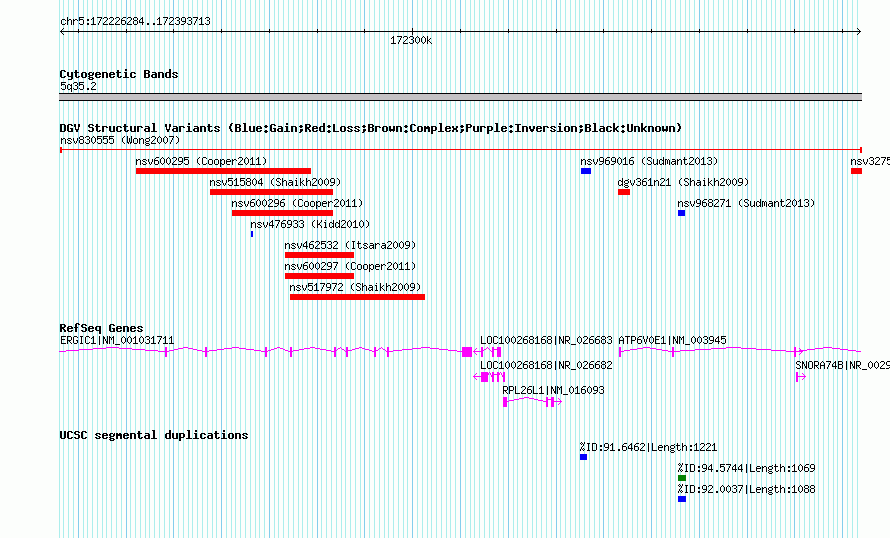The height and width of the screenshot is (538, 890).
Task: Click the RPL26L1 transcript glyph
Action: coord(532,402)
